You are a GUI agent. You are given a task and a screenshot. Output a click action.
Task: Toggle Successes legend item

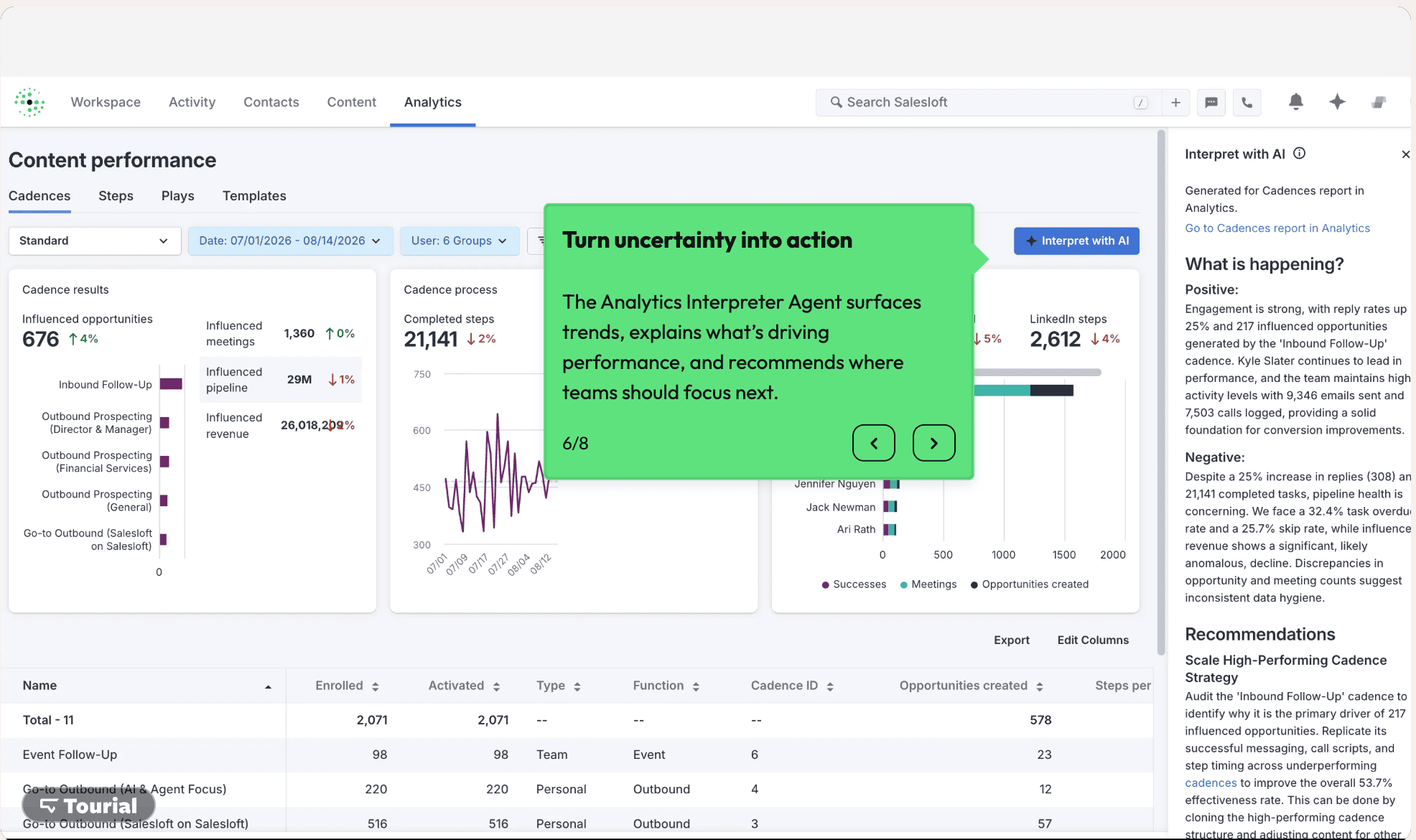coord(854,584)
